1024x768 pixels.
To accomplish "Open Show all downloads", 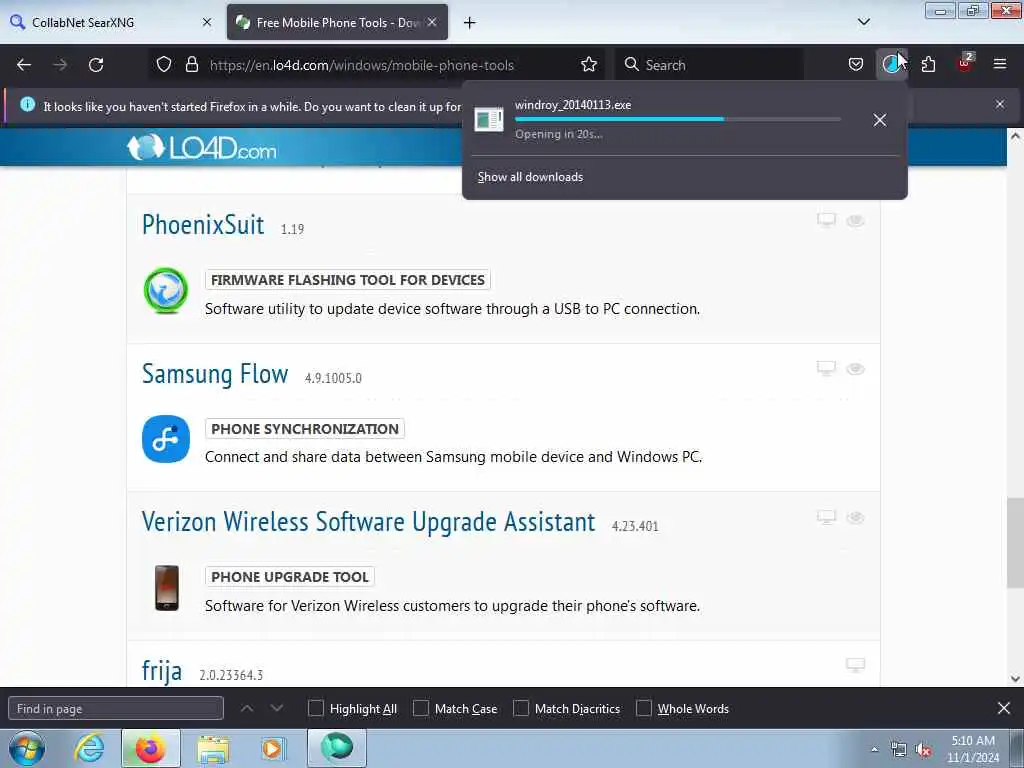I will click(x=530, y=177).
